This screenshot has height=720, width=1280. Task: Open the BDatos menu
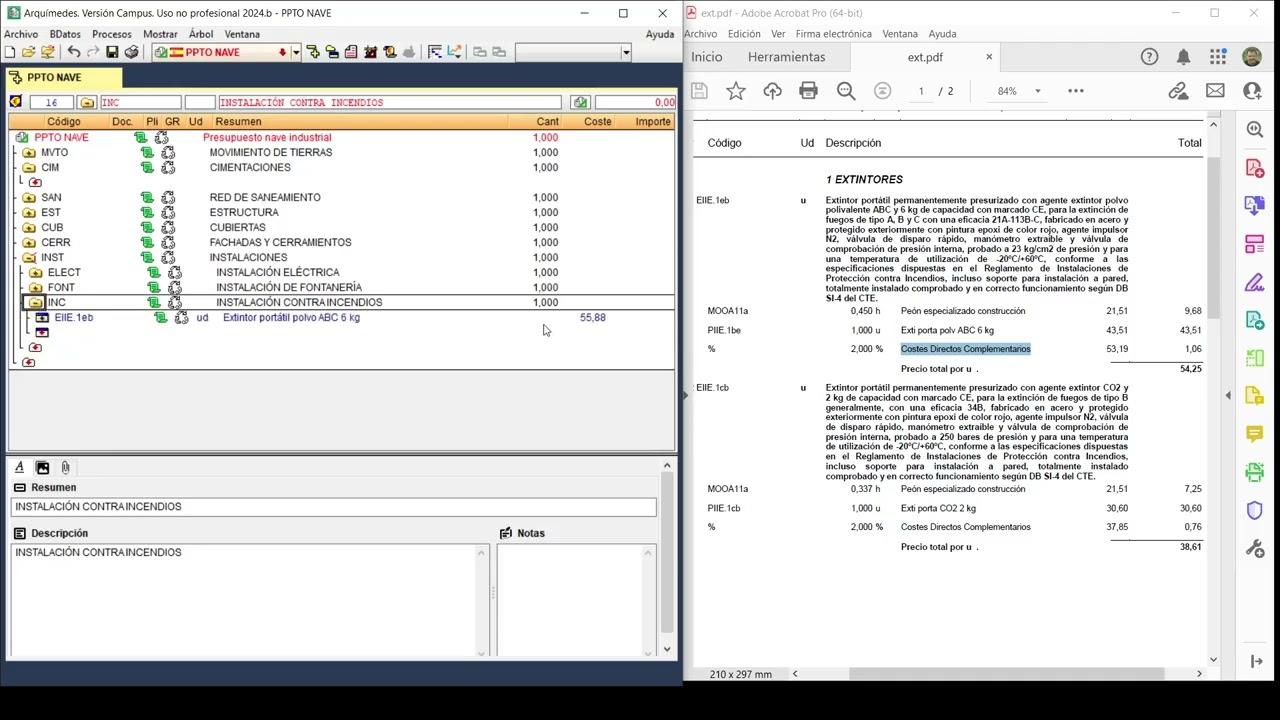[x=65, y=34]
